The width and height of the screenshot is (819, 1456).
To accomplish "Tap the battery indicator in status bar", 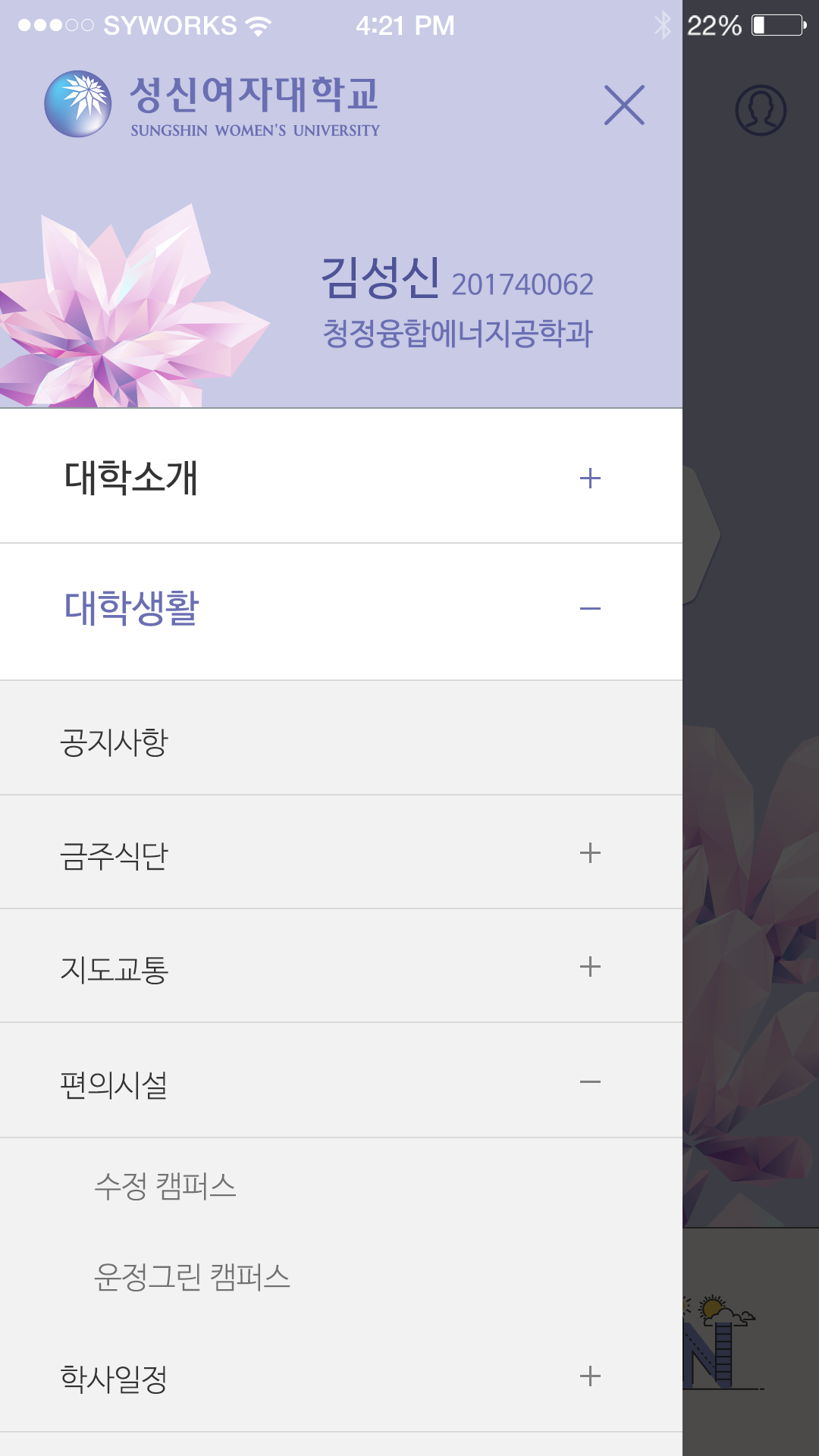I will [778, 26].
